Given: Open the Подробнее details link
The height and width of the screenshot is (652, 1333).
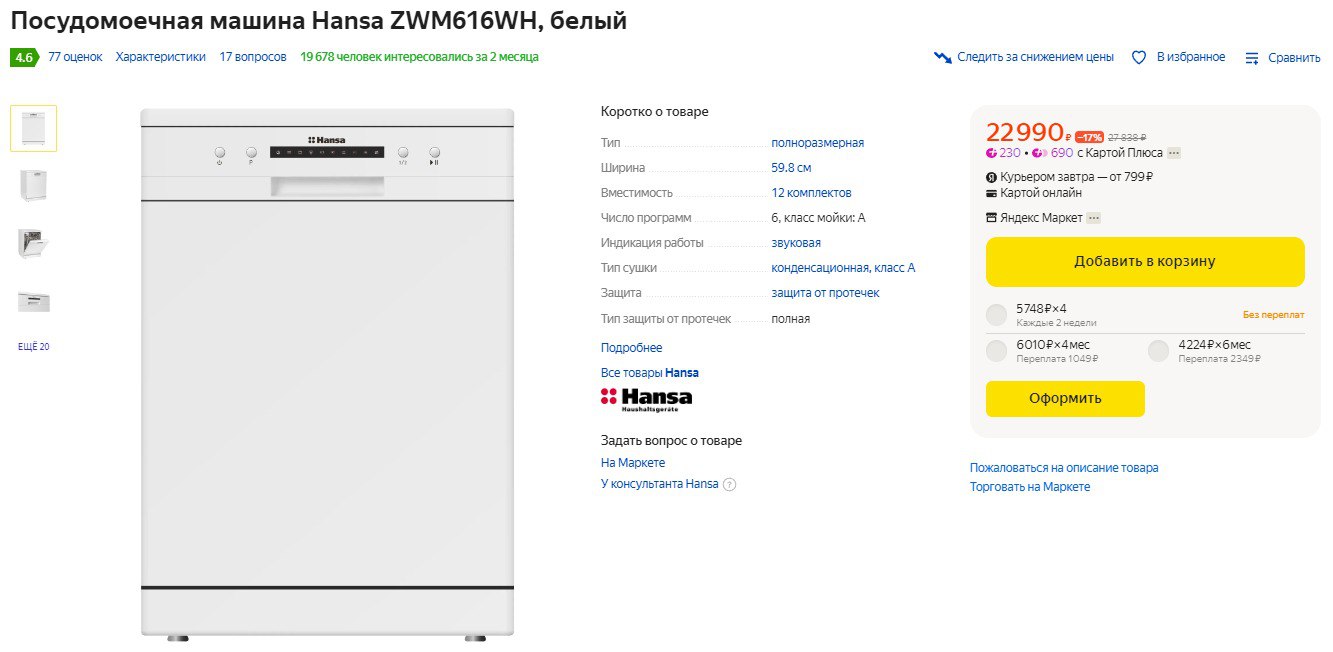Looking at the screenshot, I should point(631,348).
